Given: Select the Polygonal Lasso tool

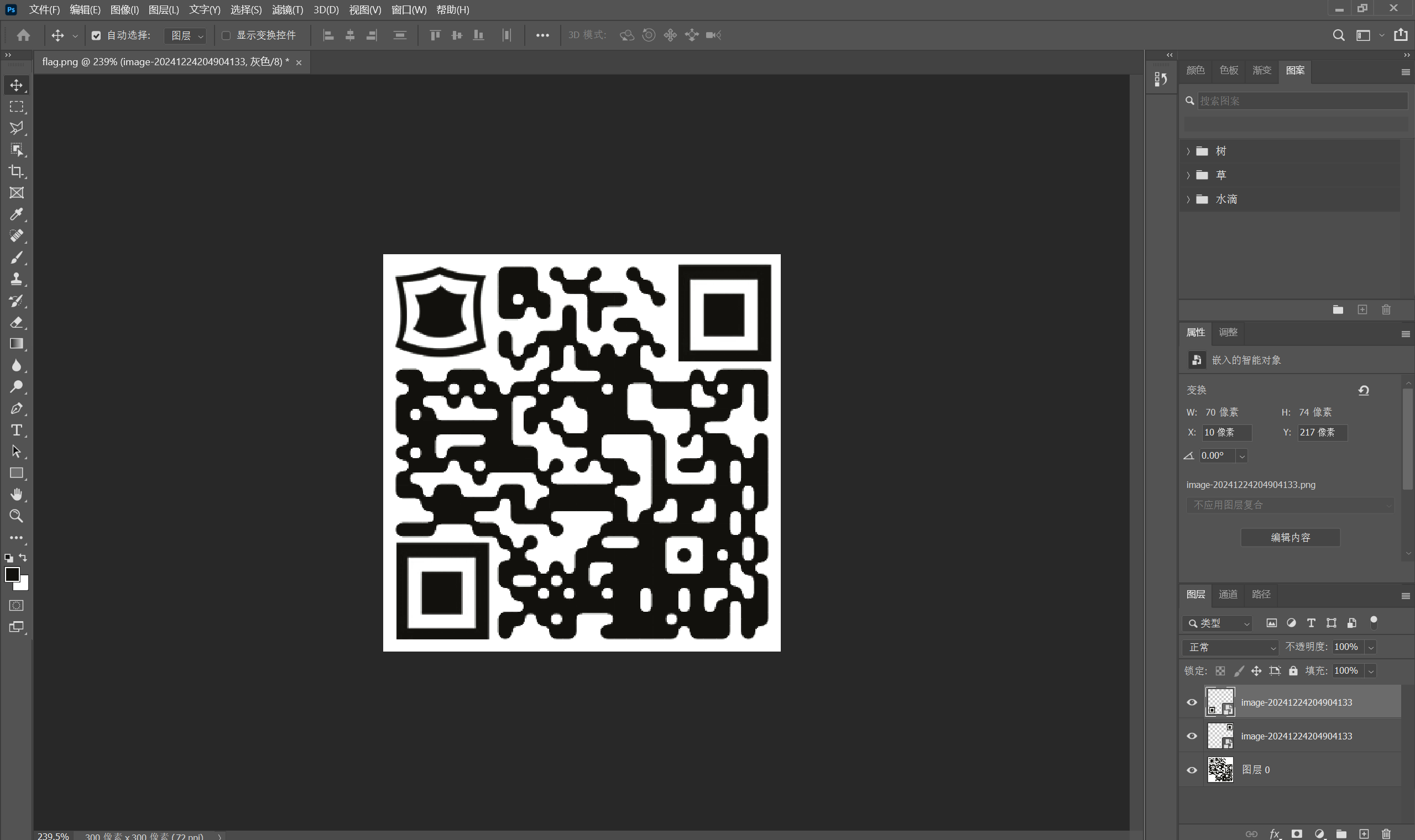Looking at the screenshot, I should [17, 128].
